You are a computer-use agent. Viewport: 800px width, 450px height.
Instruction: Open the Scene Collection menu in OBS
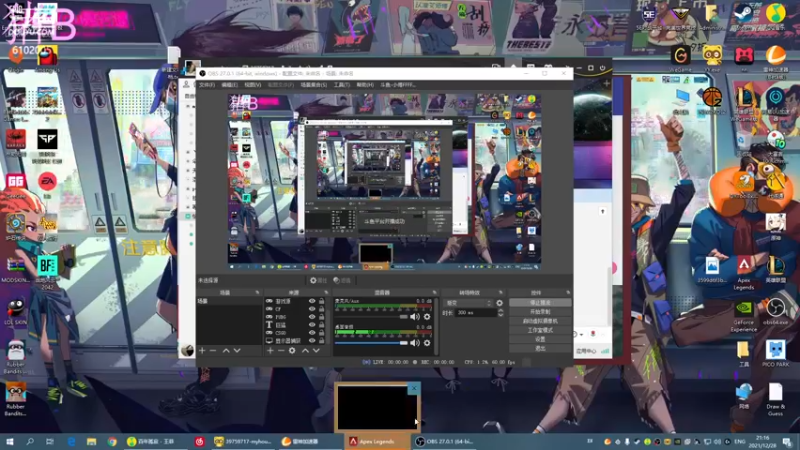pos(314,85)
